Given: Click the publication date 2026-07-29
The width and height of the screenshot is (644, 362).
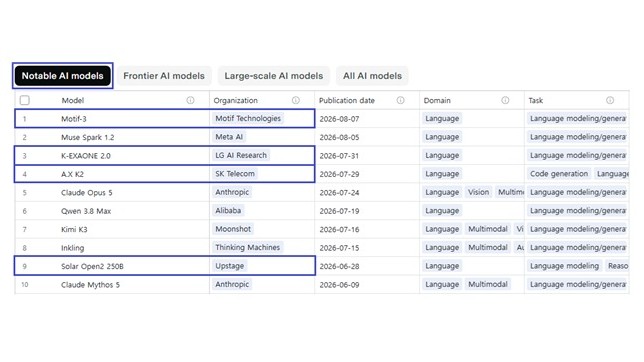Looking at the screenshot, I should (339, 174).
